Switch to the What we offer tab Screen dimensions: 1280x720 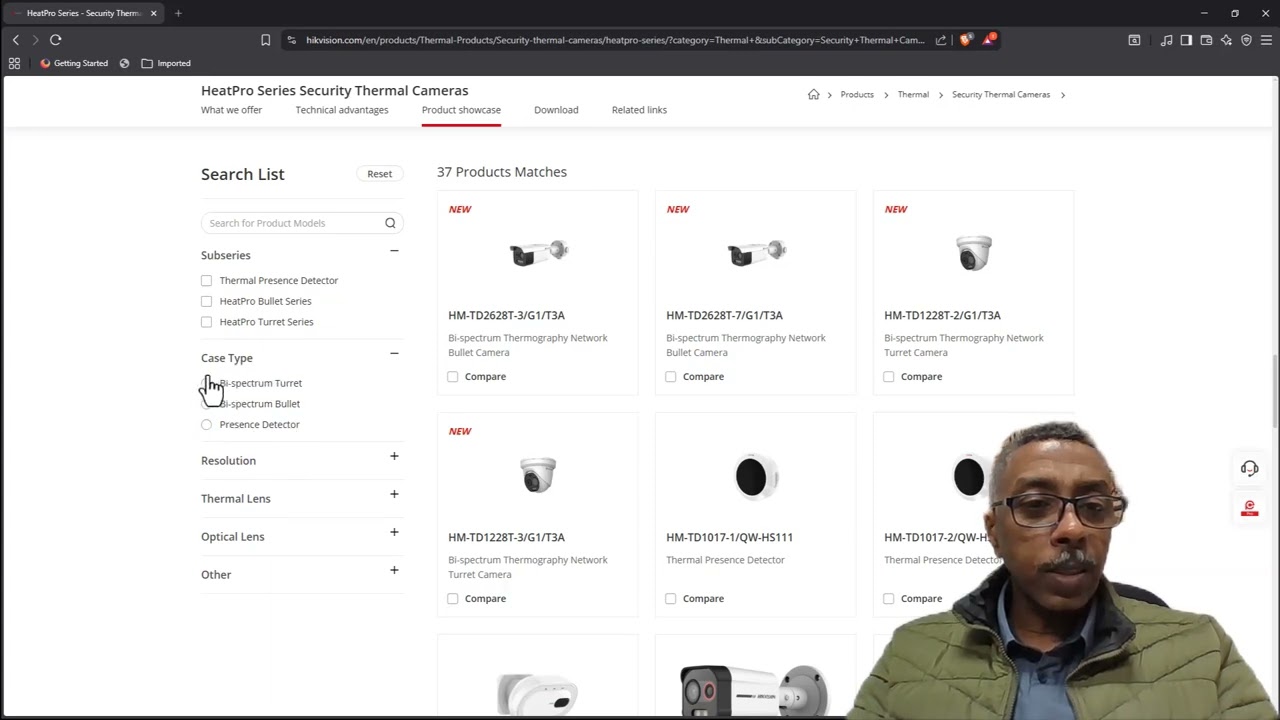(231, 110)
